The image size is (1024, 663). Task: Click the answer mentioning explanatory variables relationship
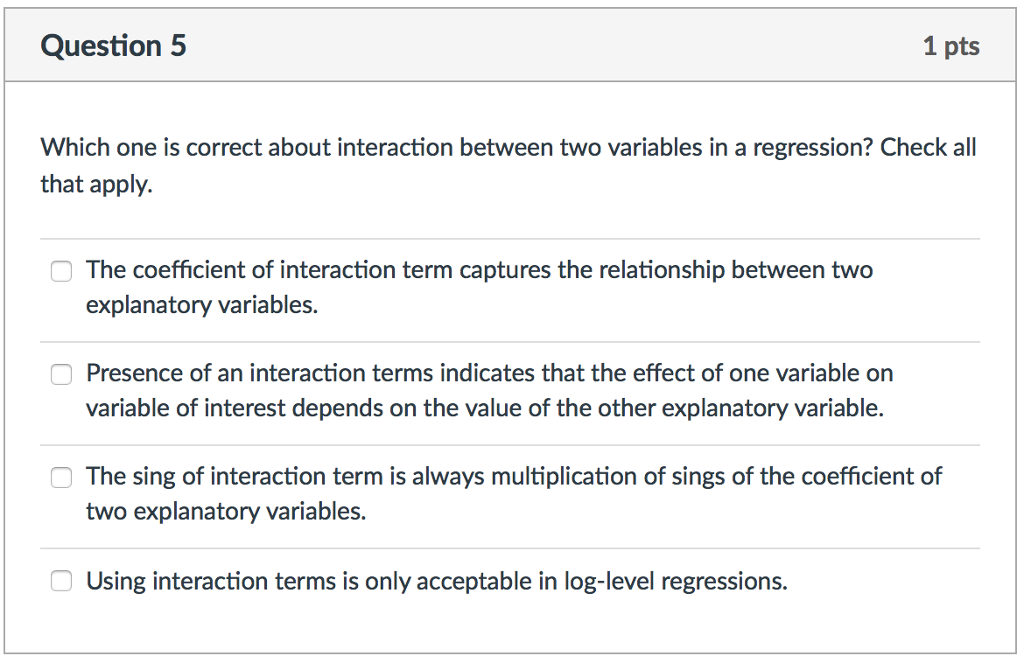click(x=480, y=287)
